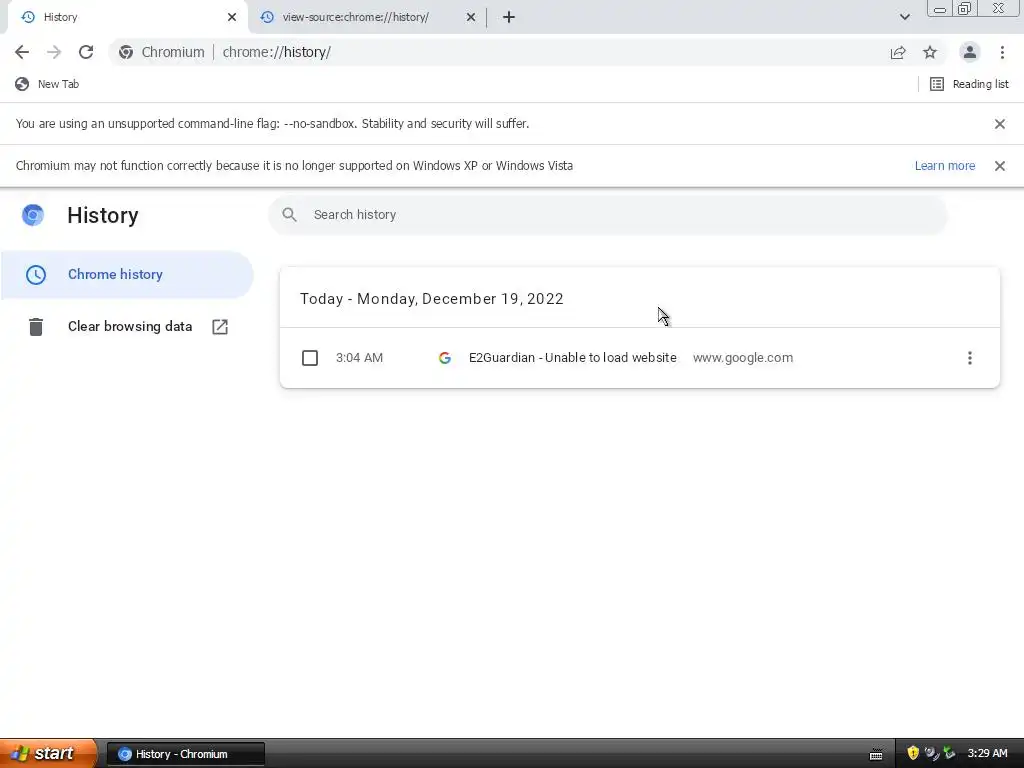Click the external link icon beside Clear browsing data
Image resolution: width=1024 pixels, height=768 pixels.
point(220,327)
